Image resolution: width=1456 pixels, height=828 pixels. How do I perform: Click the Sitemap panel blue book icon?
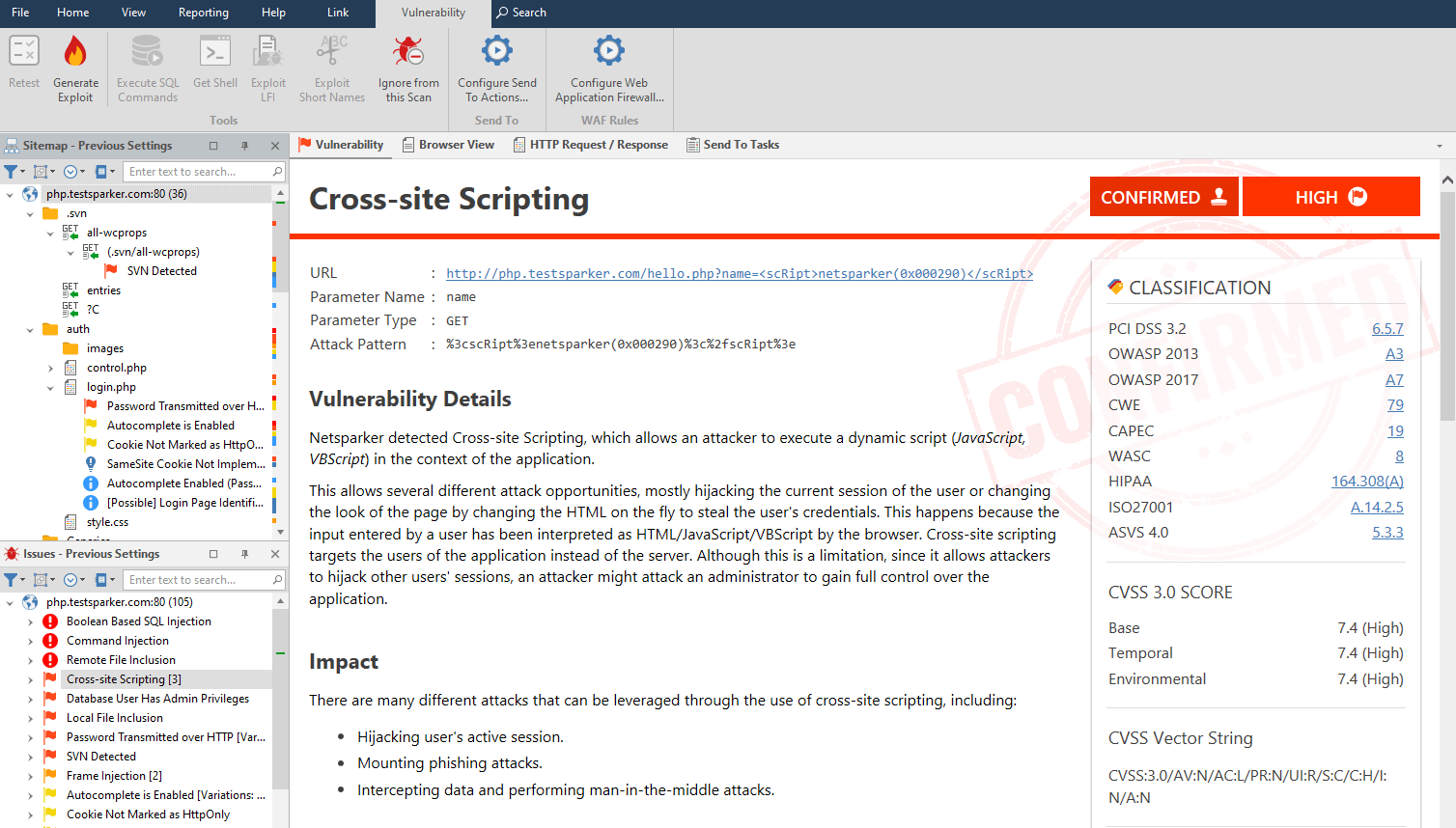click(x=100, y=172)
